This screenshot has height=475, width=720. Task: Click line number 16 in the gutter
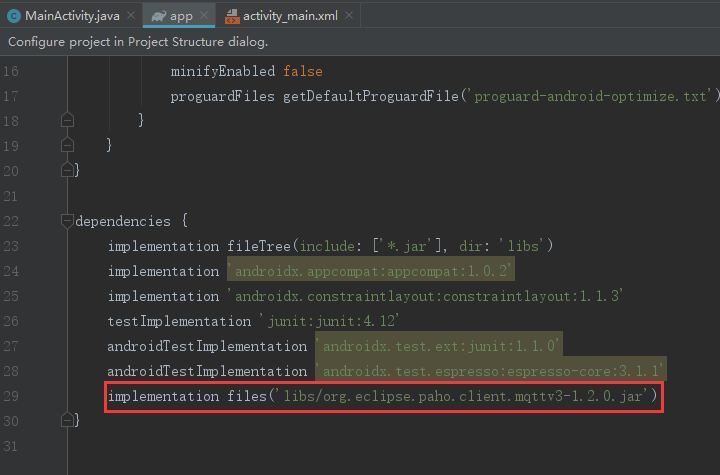(11, 71)
